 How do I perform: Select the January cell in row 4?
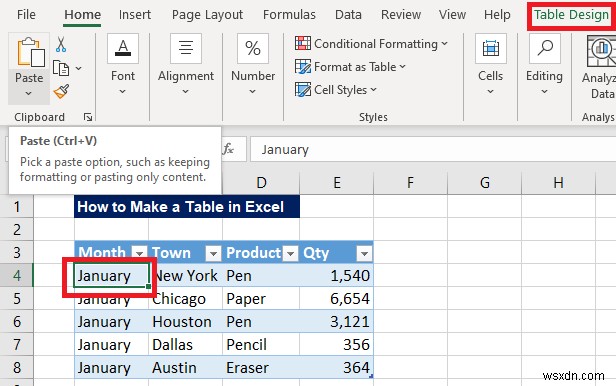point(112,276)
